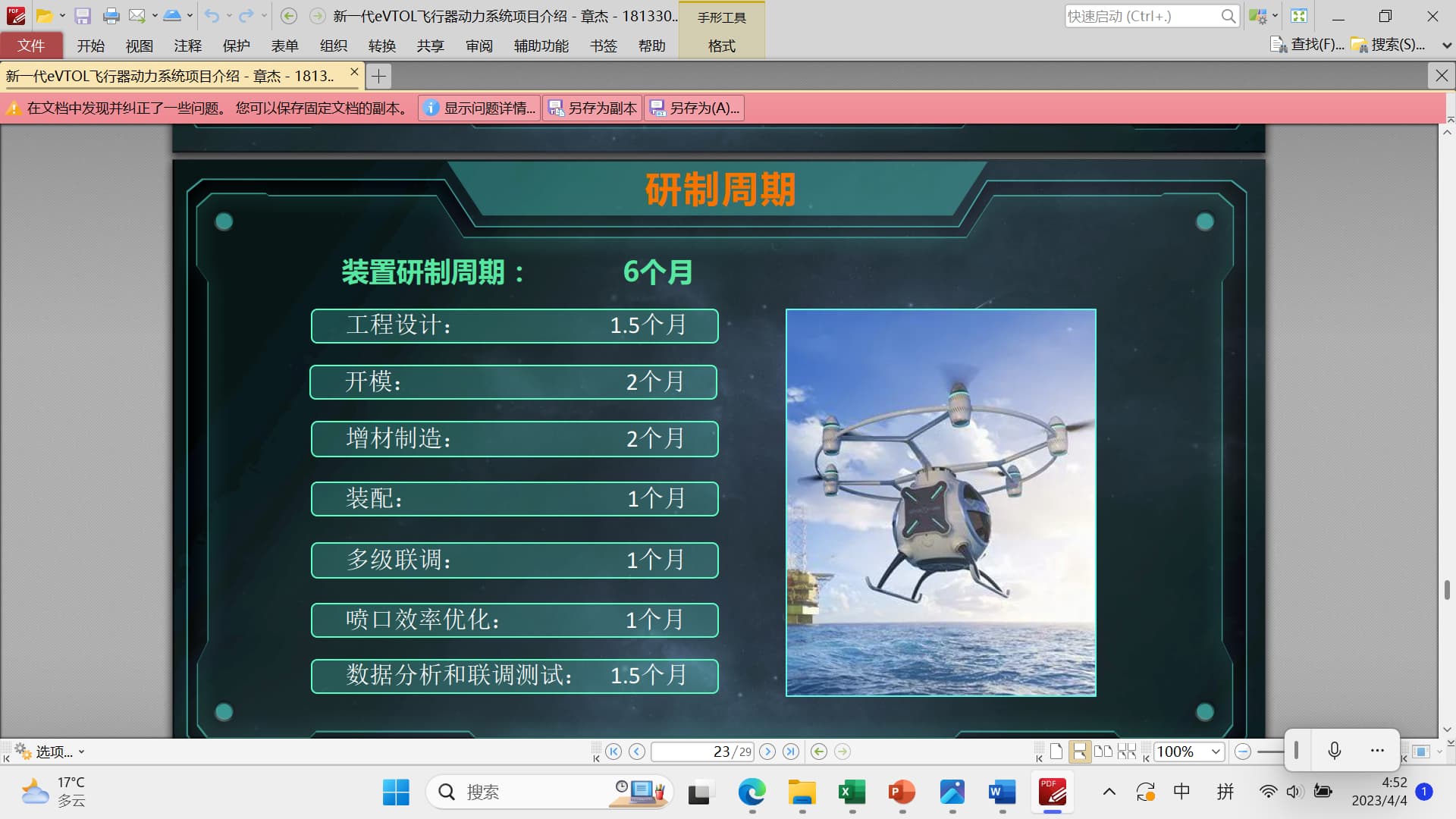Switch to two-page facing view

click(1103, 752)
